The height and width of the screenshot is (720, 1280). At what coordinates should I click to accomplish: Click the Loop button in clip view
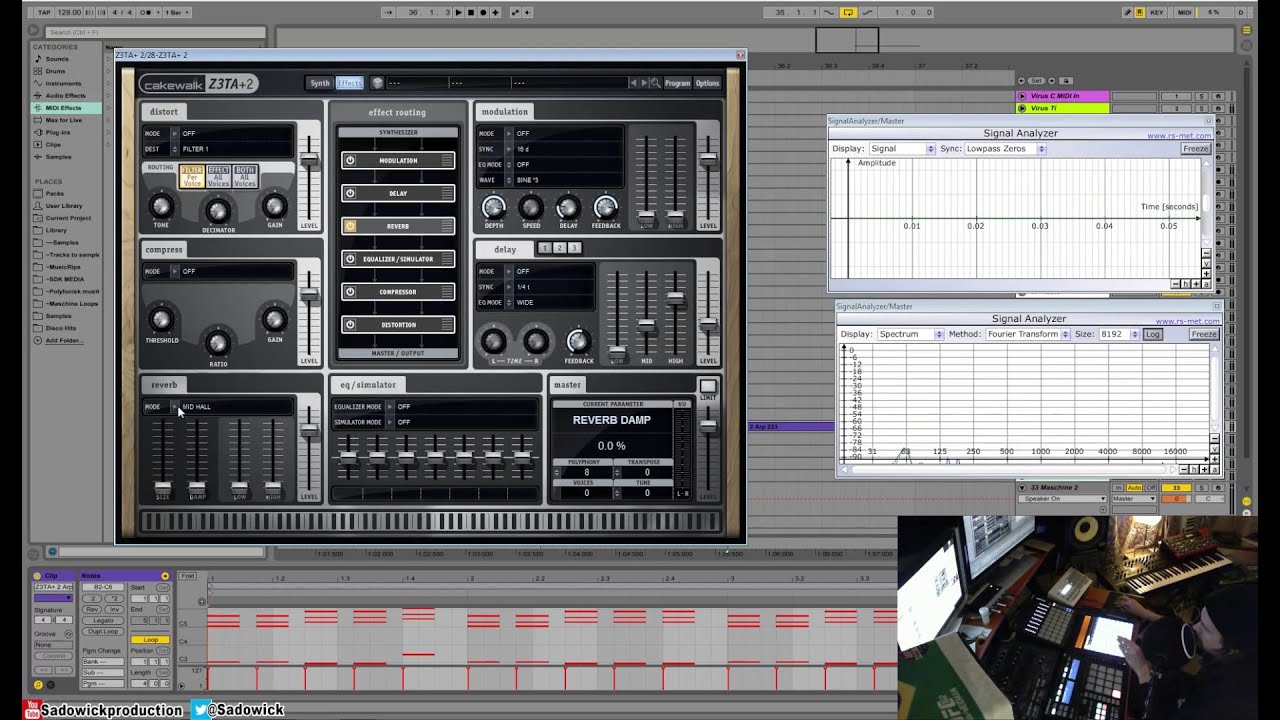(x=151, y=639)
